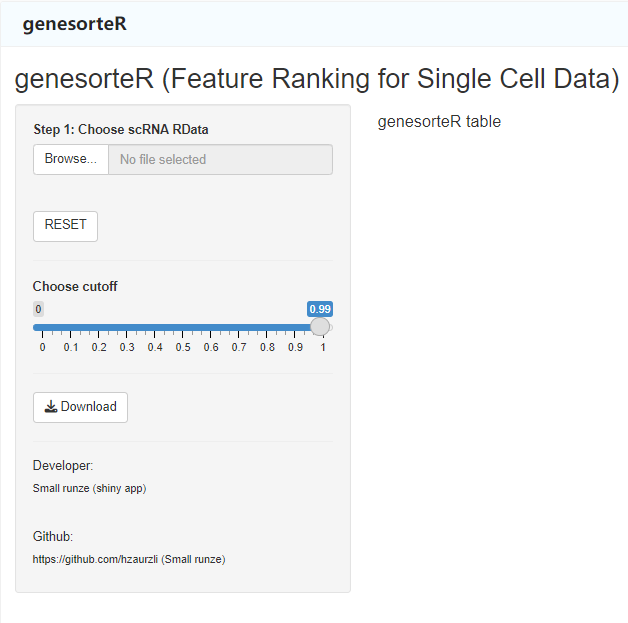
Task: Click the Choose cutoff label
Action: [x=75, y=286]
